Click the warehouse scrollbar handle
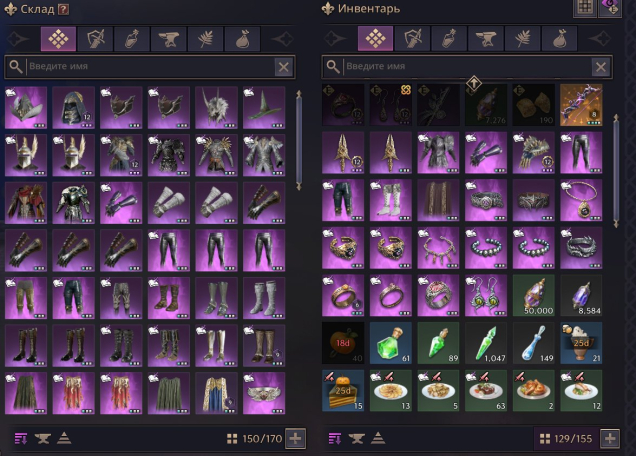 click(299, 140)
